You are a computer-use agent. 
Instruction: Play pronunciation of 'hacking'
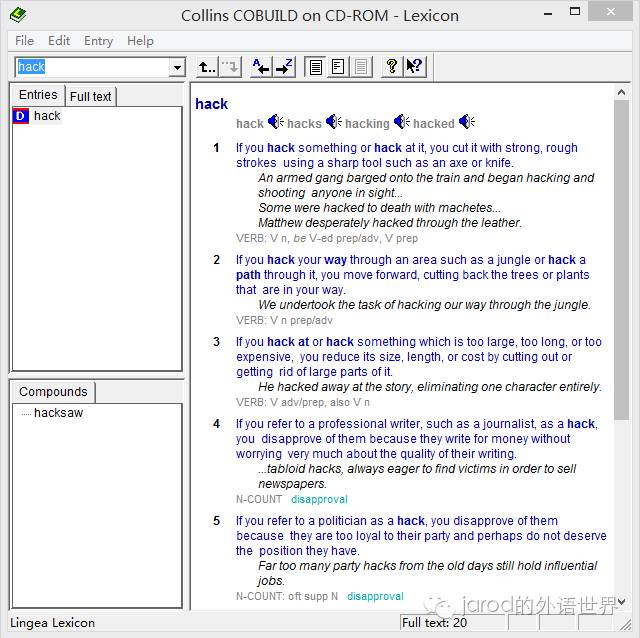coord(402,122)
